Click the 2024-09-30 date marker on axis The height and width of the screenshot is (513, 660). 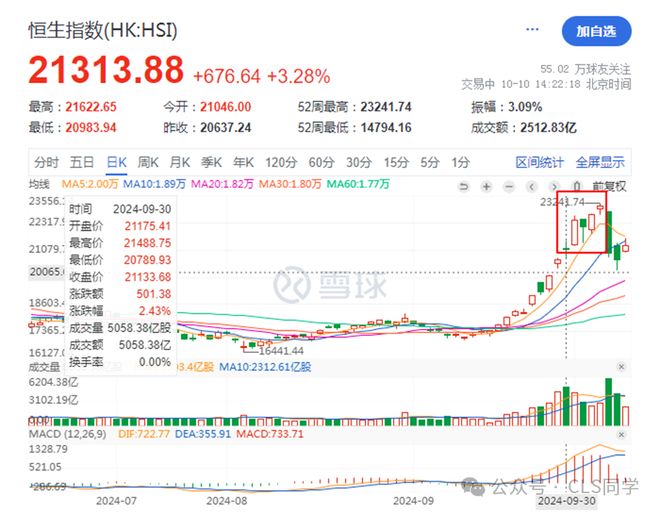(x=567, y=501)
